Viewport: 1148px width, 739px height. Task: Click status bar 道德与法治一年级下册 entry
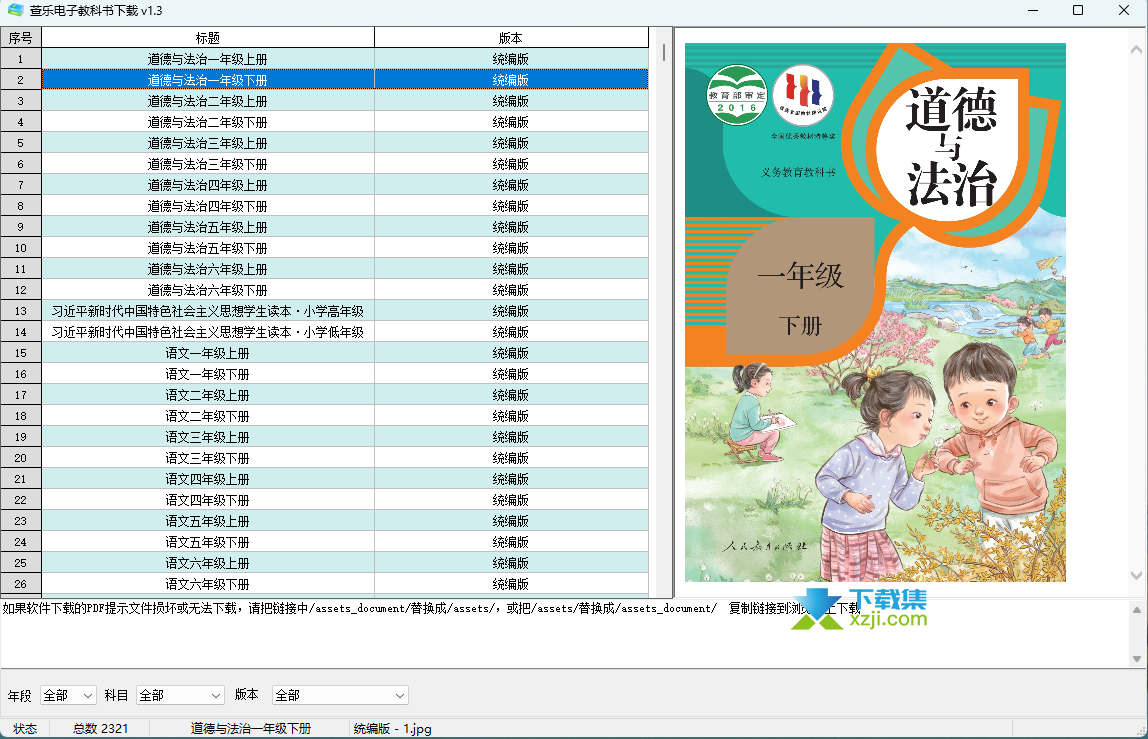250,729
